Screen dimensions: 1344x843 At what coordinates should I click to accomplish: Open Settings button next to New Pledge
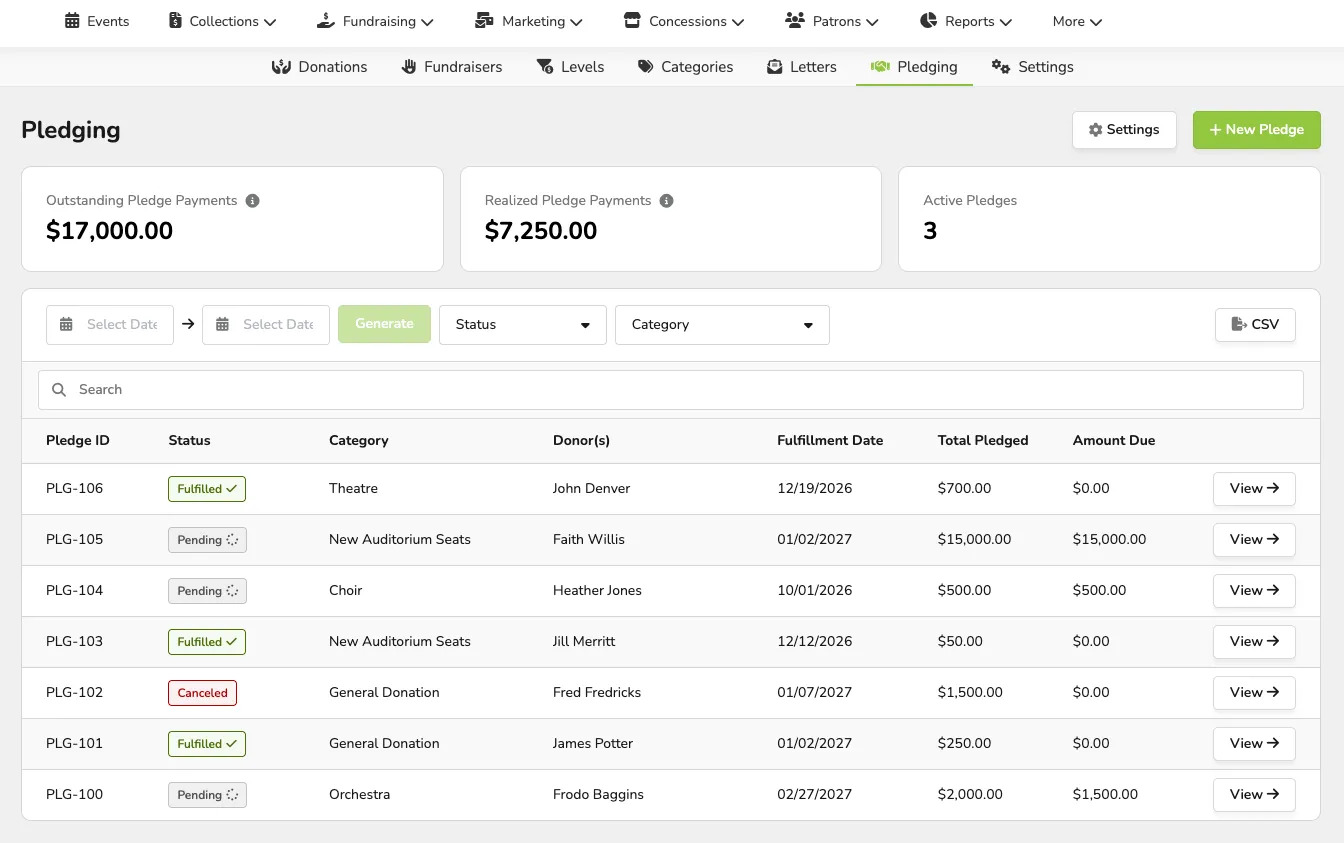[1124, 130]
